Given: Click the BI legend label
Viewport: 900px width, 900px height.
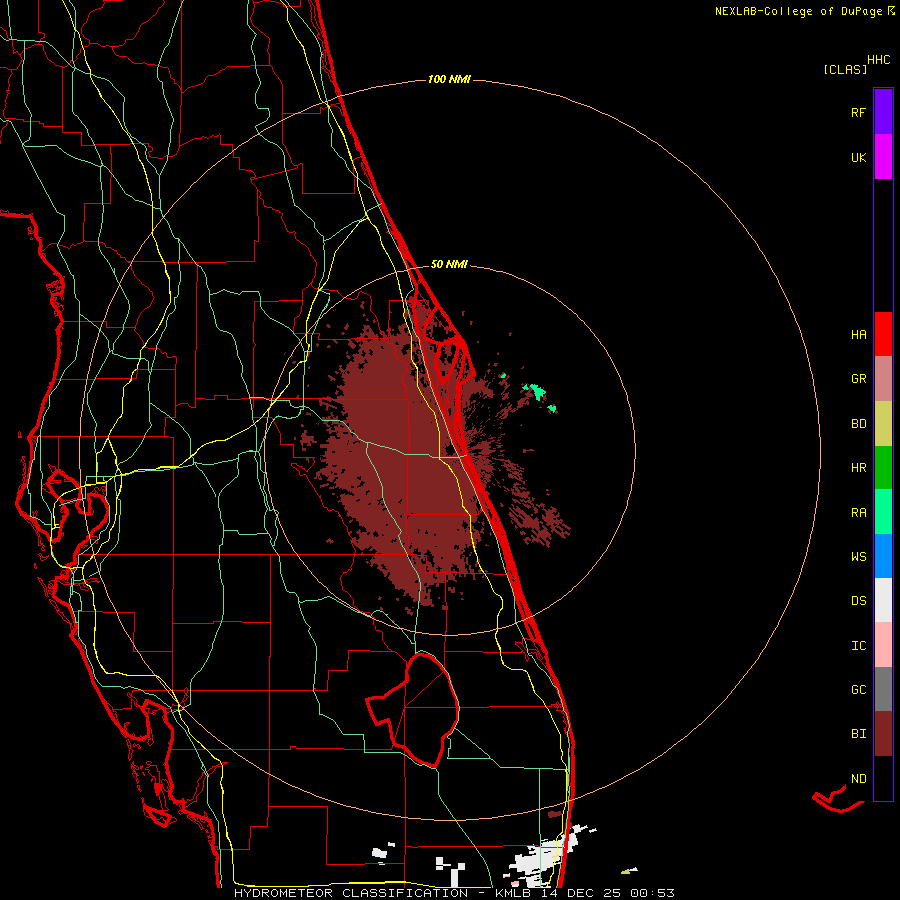Looking at the screenshot, I should pos(858,734).
